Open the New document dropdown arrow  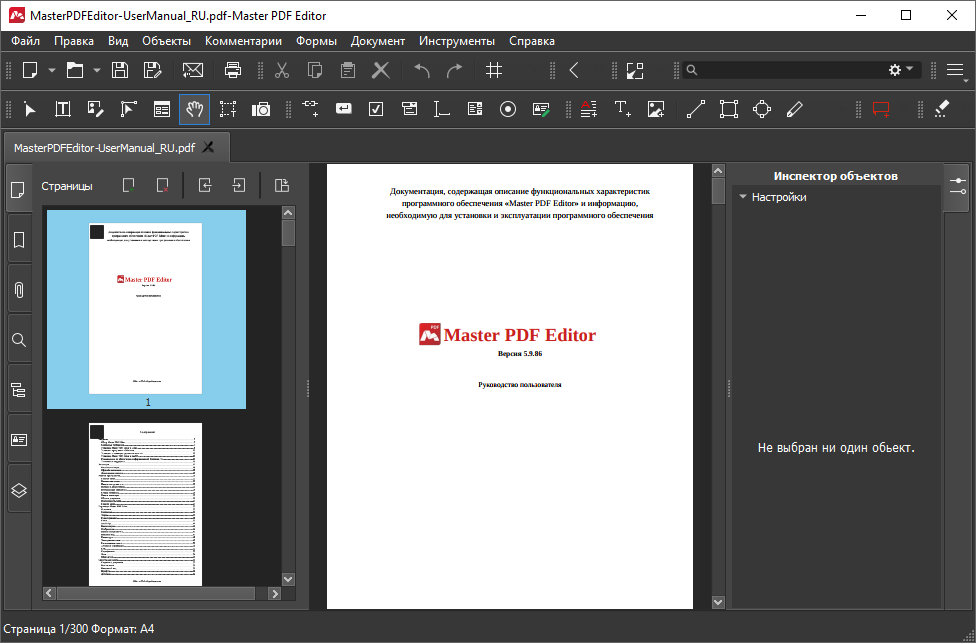point(51,70)
